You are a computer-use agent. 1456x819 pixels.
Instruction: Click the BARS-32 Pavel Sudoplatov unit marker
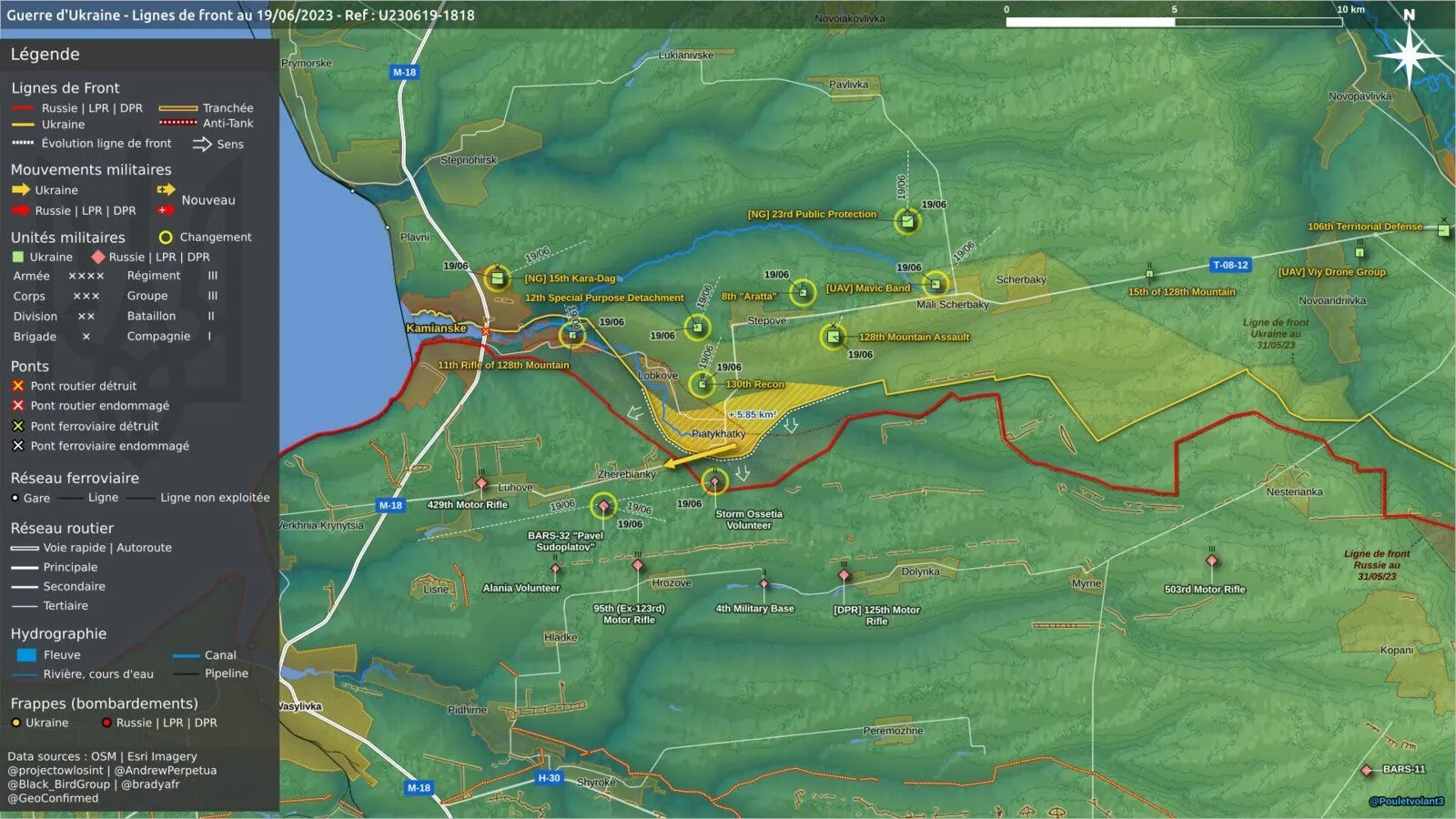(602, 505)
